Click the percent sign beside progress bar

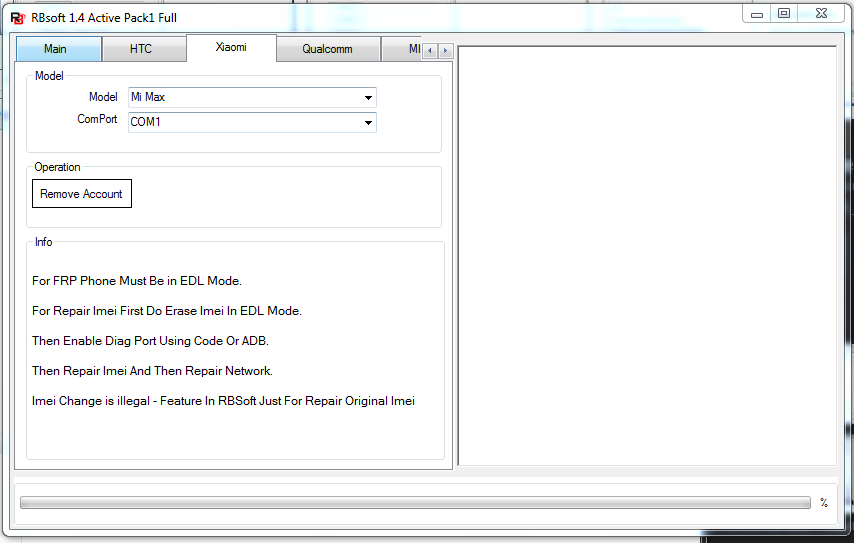click(x=824, y=503)
